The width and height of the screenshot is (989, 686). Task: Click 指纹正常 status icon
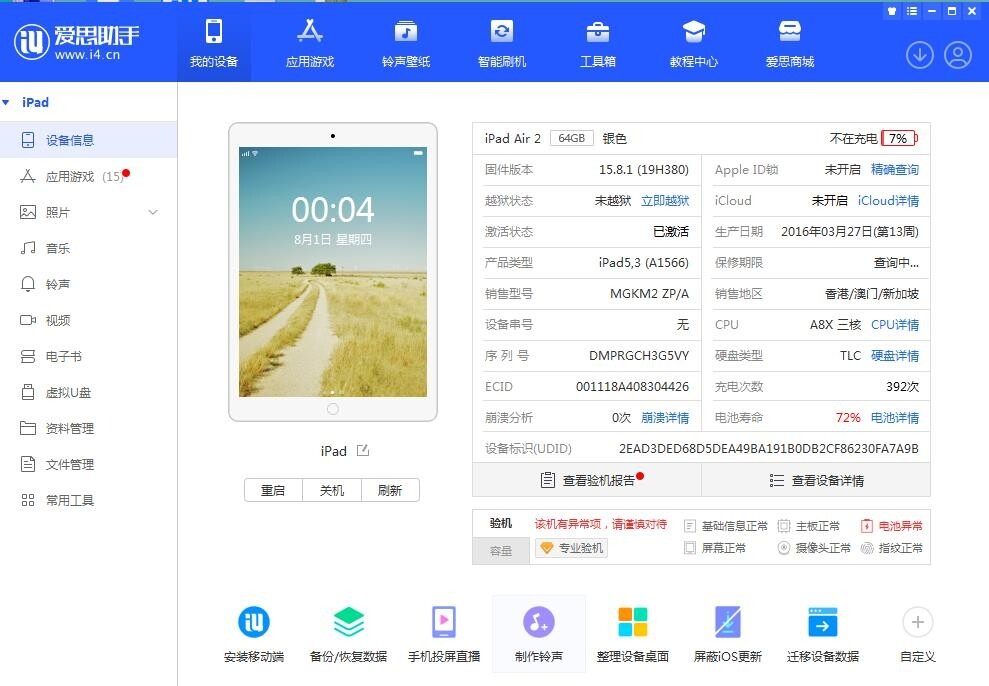867,548
